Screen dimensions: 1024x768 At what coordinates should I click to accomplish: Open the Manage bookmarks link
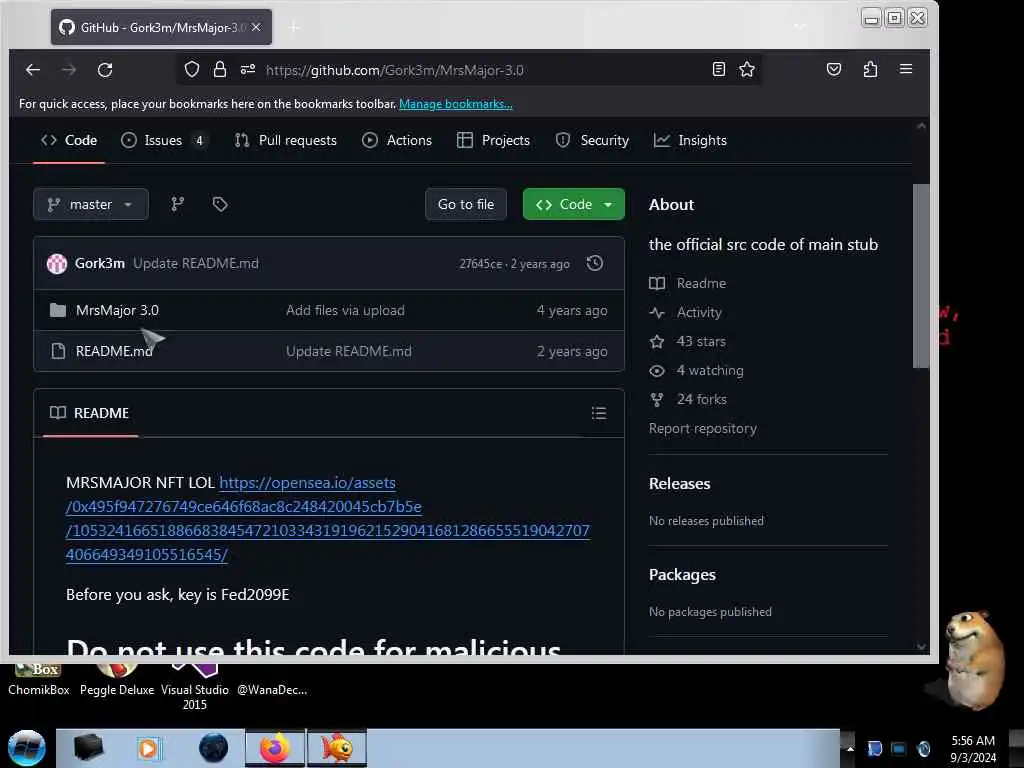(x=456, y=104)
